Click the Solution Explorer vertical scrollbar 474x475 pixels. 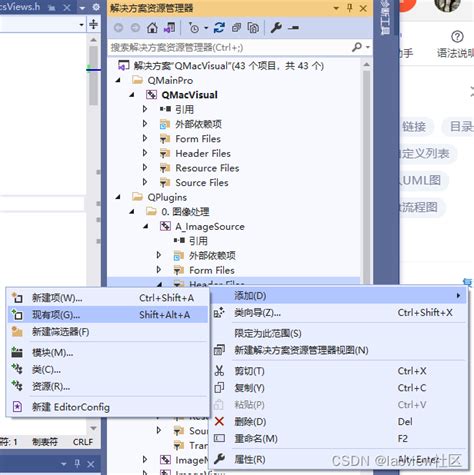pos(366,173)
